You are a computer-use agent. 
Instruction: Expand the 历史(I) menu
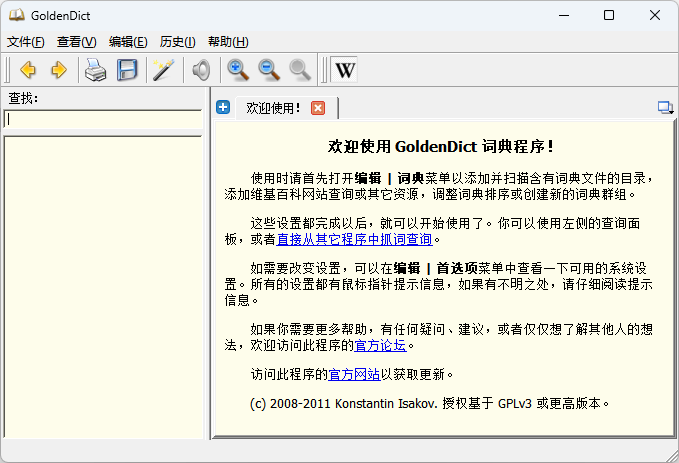177,42
